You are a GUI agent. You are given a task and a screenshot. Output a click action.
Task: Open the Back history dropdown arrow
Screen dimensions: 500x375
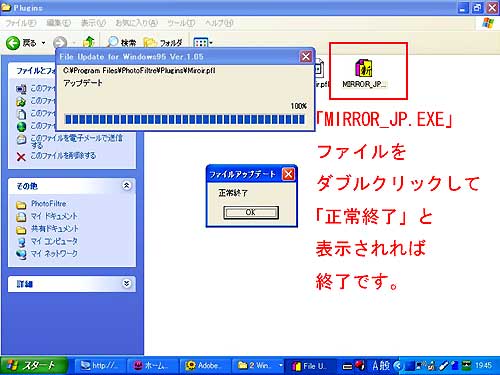43,43
